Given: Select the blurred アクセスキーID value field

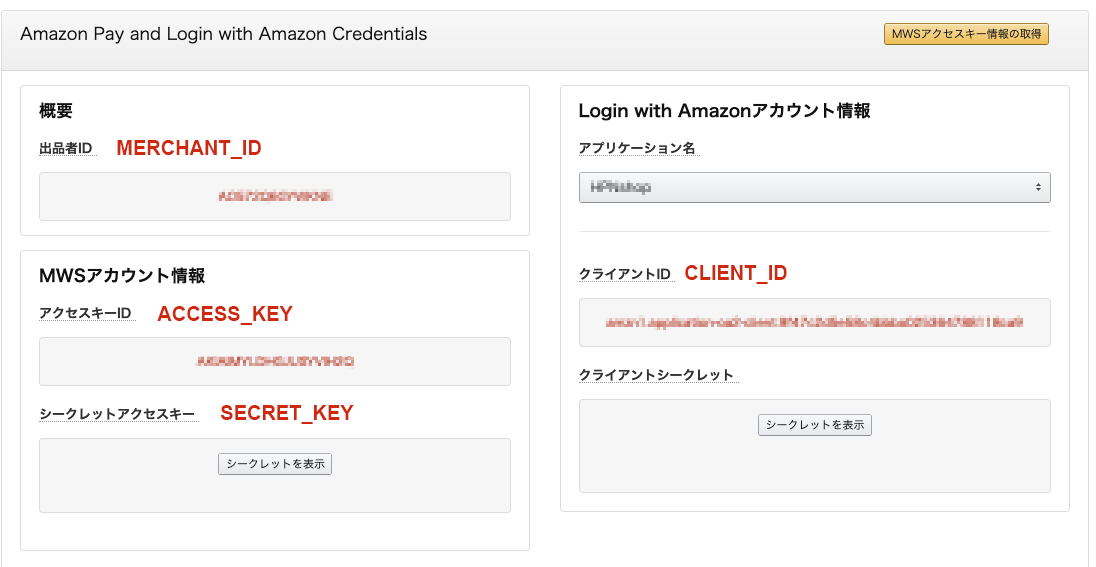Looking at the screenshot, I should [x=275, y=361].
